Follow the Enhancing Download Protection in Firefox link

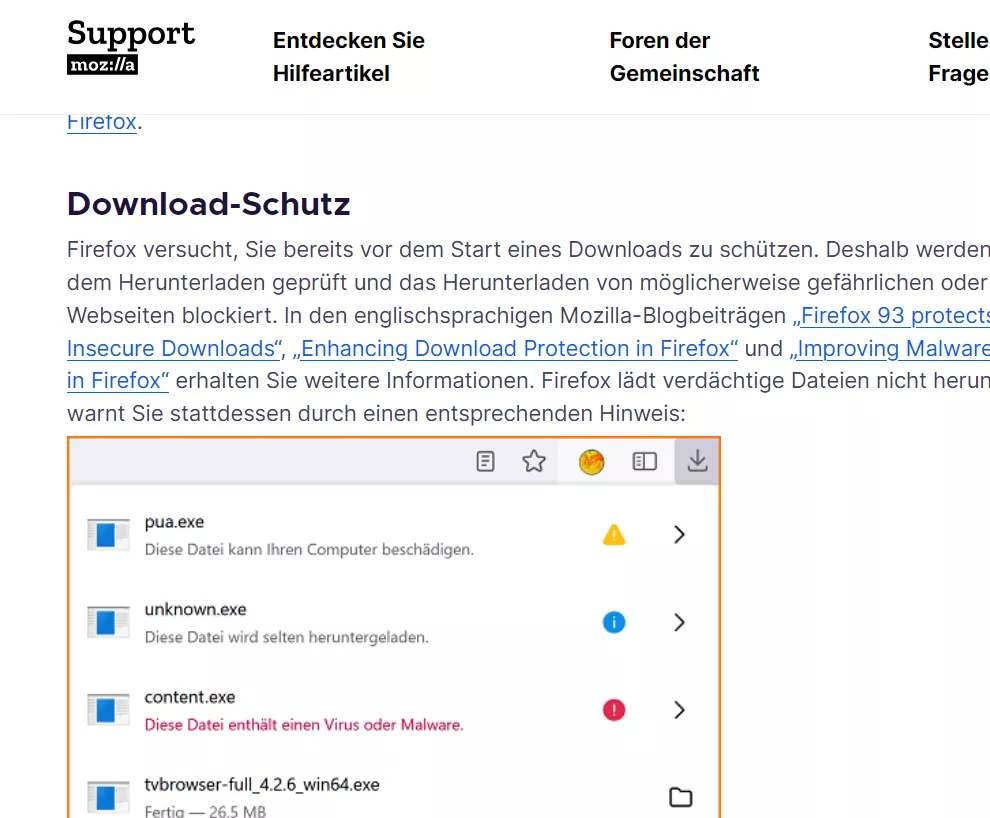(515, 348)
